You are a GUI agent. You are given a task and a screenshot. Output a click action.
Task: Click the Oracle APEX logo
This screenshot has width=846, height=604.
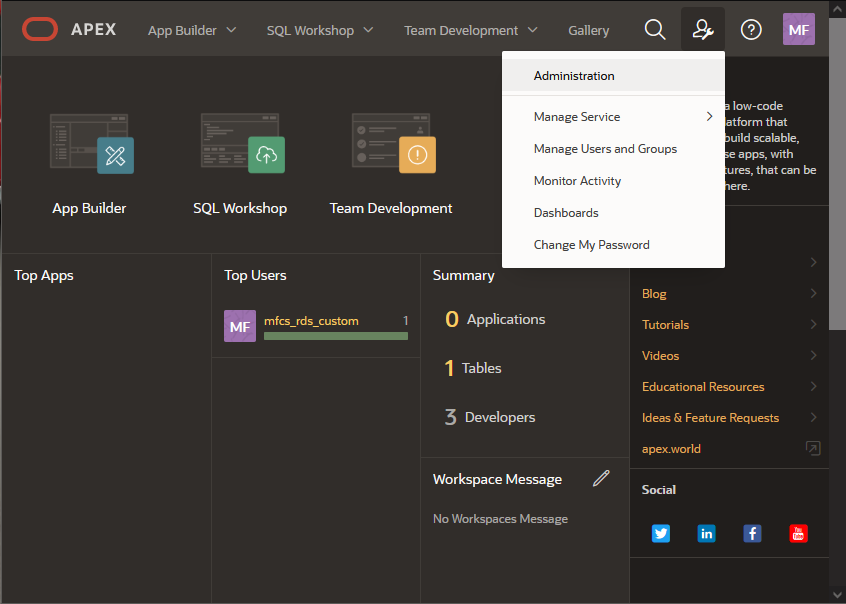click(x=69, y=29)
